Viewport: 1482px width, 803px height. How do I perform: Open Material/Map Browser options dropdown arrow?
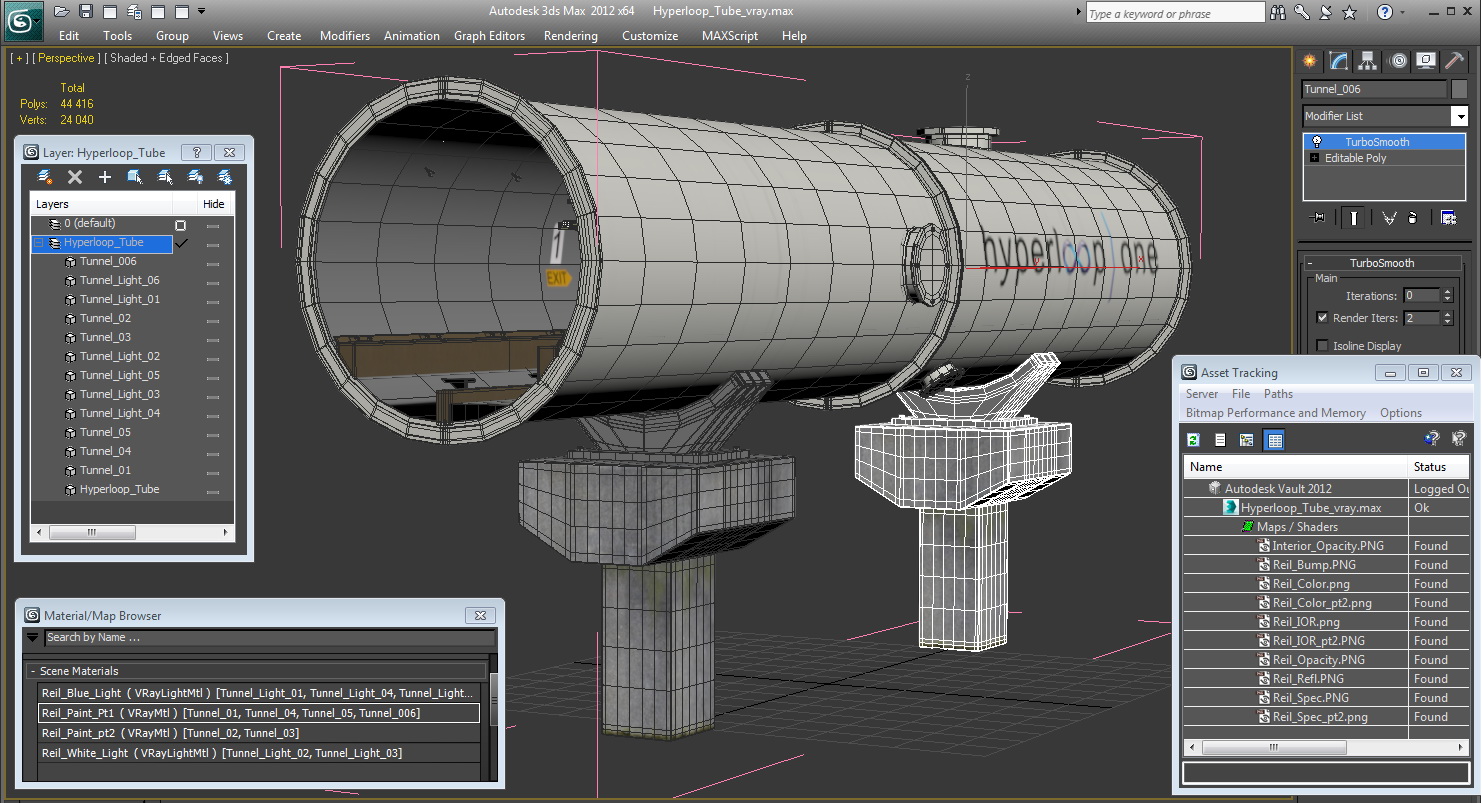tap(32, 637)
